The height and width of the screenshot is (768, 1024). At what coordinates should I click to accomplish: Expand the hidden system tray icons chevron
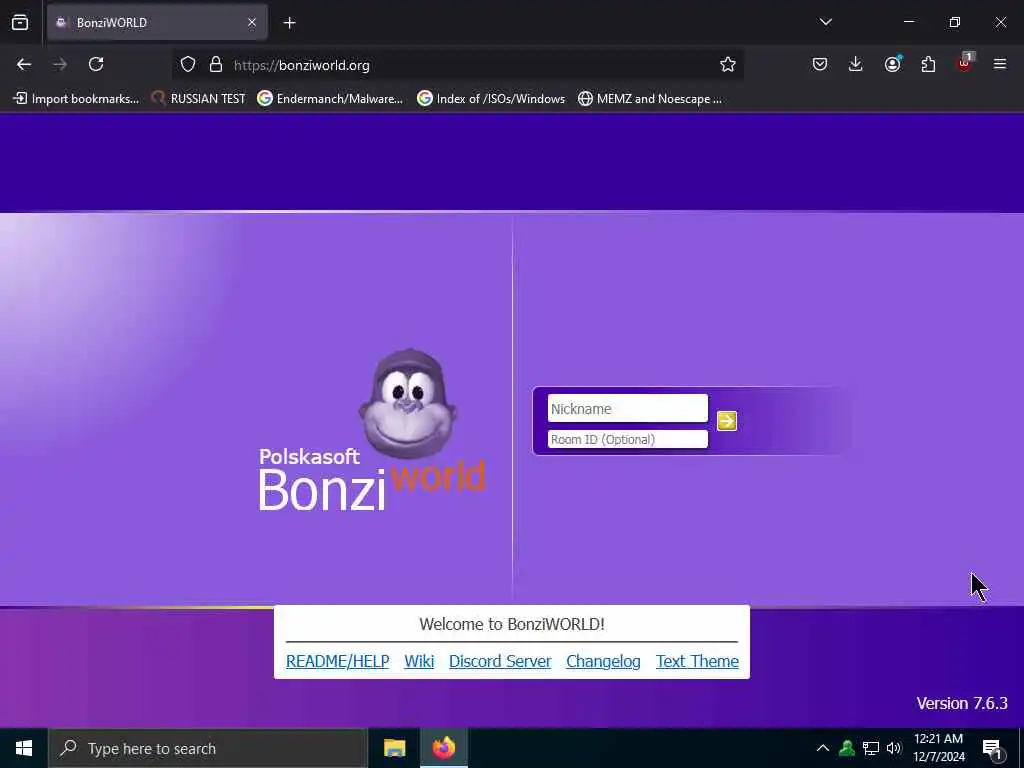click(x=823, y=748)
